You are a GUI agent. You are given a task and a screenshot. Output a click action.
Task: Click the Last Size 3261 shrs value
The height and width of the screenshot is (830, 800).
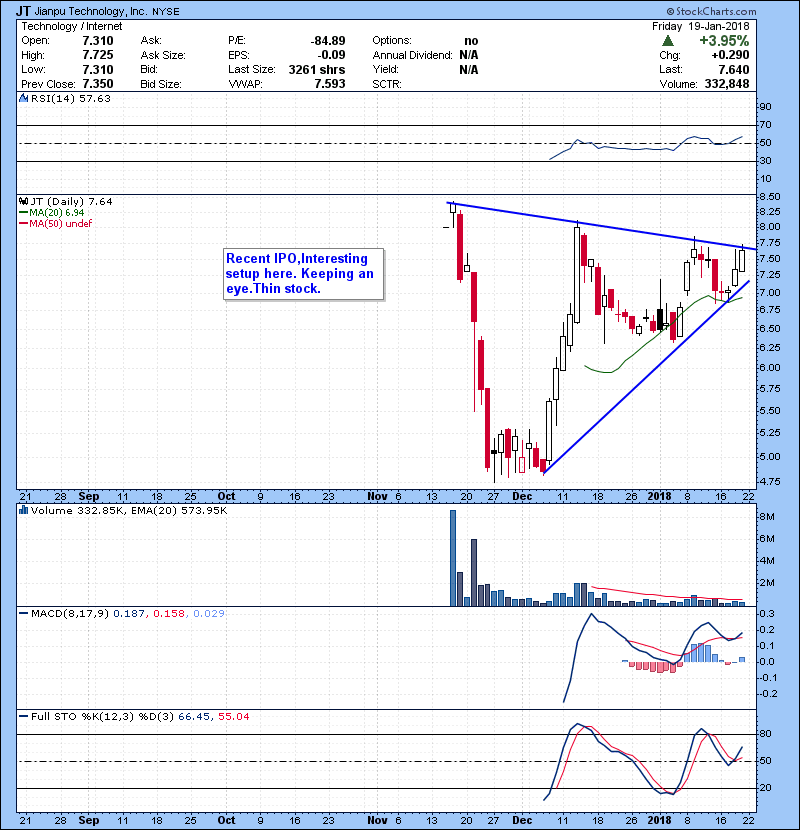point(317,69)
